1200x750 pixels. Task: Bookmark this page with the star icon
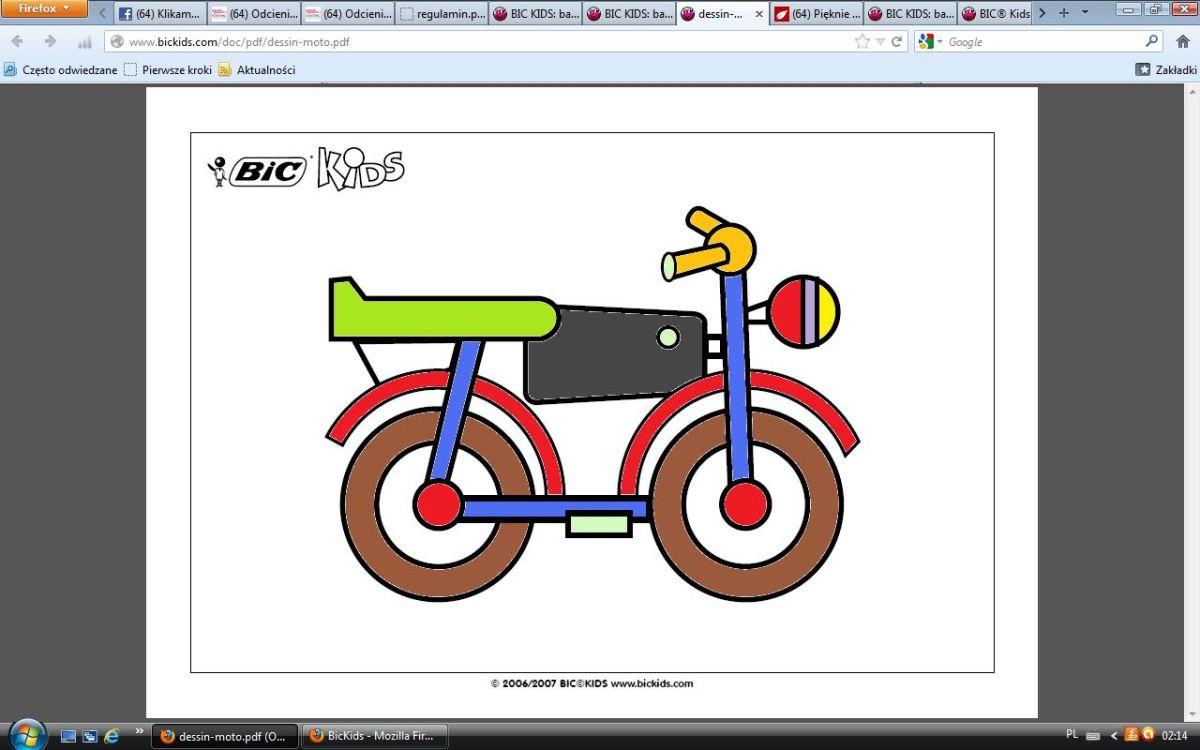[862, 42]
